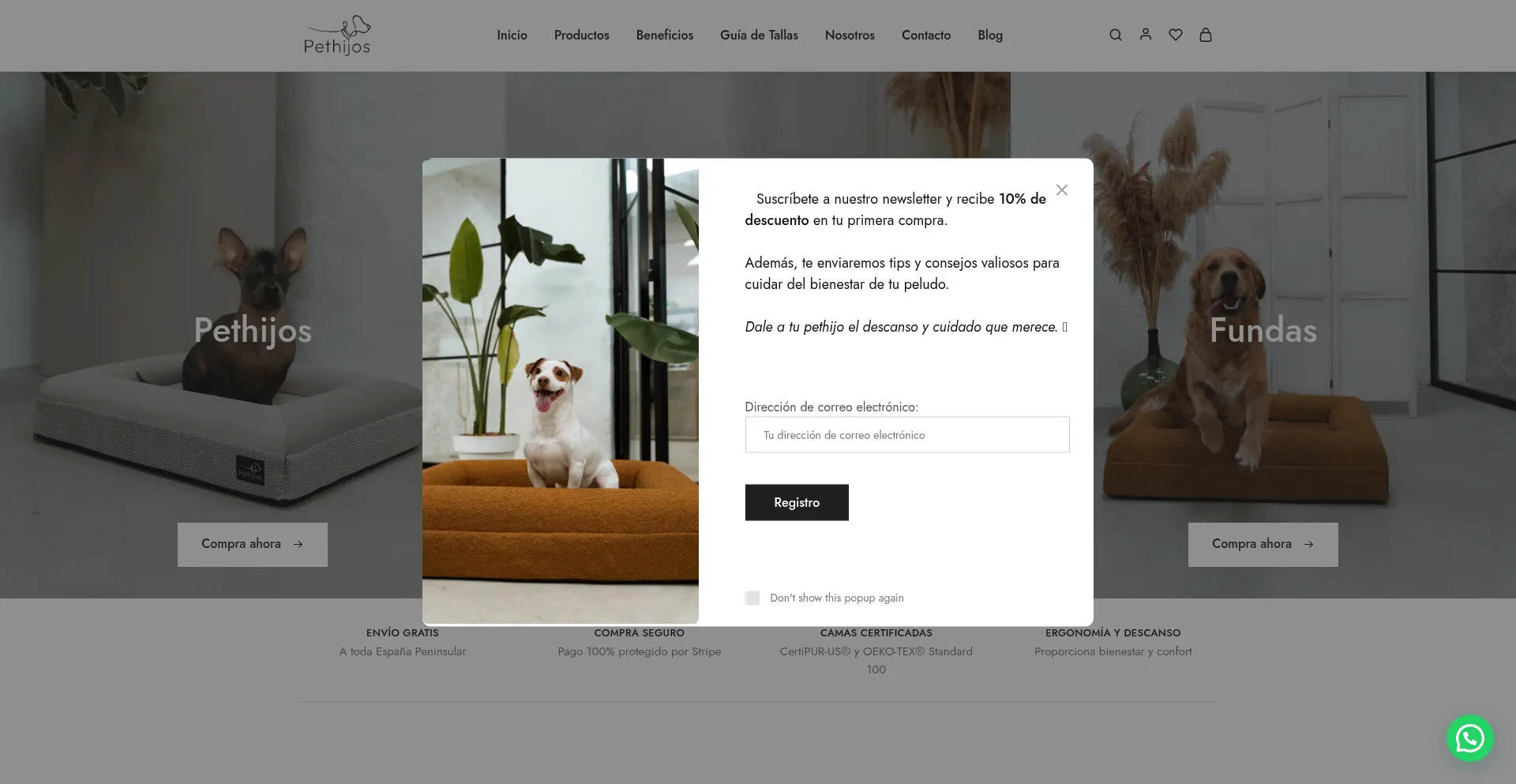
Task: Open the Guía de Tallas page
Action: pos(759,36)
